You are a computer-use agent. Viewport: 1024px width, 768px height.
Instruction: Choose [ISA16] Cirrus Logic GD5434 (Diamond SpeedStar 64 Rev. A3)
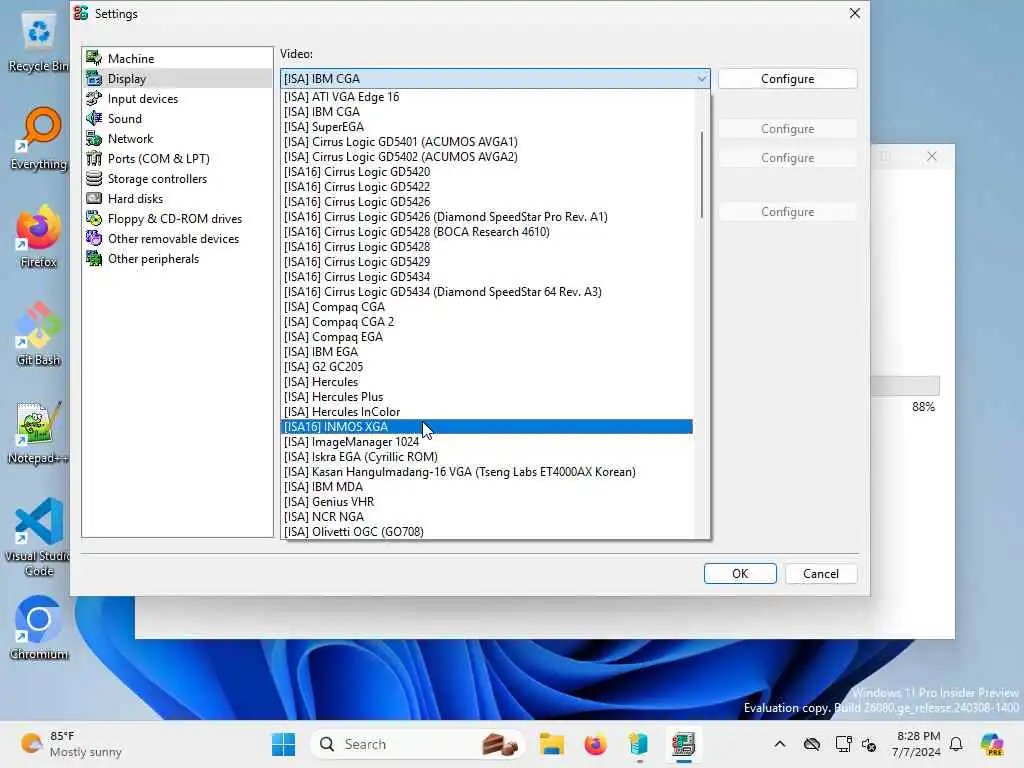(x=487, y=292)
